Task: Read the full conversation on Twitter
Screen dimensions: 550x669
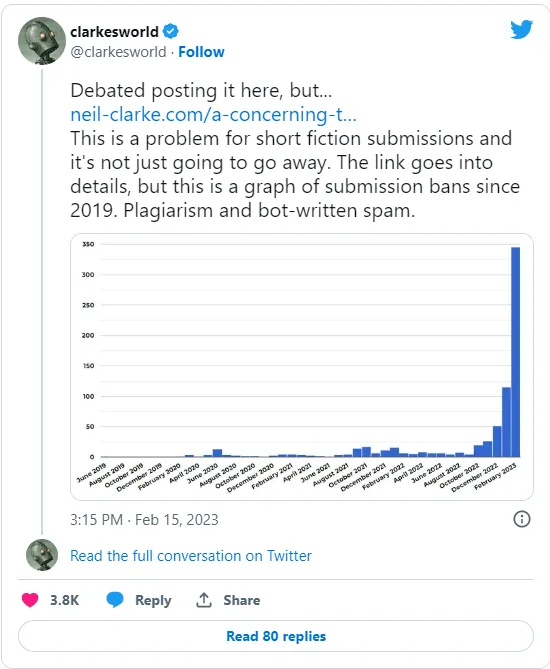Action: 191,556
